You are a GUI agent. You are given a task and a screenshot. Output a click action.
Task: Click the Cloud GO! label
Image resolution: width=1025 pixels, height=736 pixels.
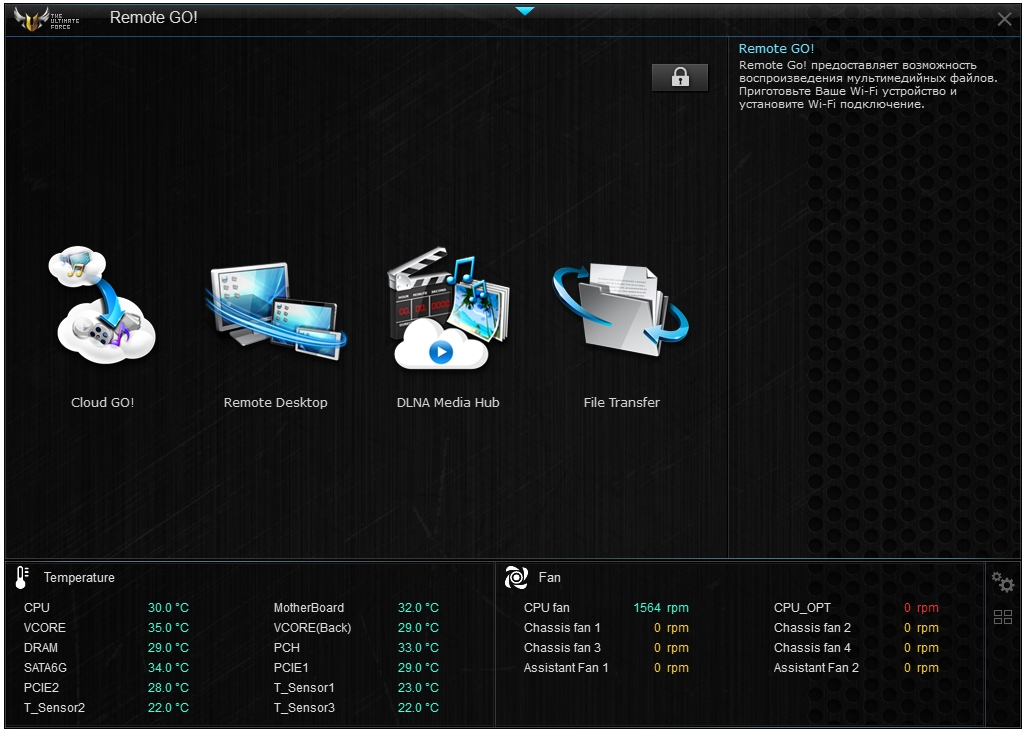[103, 403]
